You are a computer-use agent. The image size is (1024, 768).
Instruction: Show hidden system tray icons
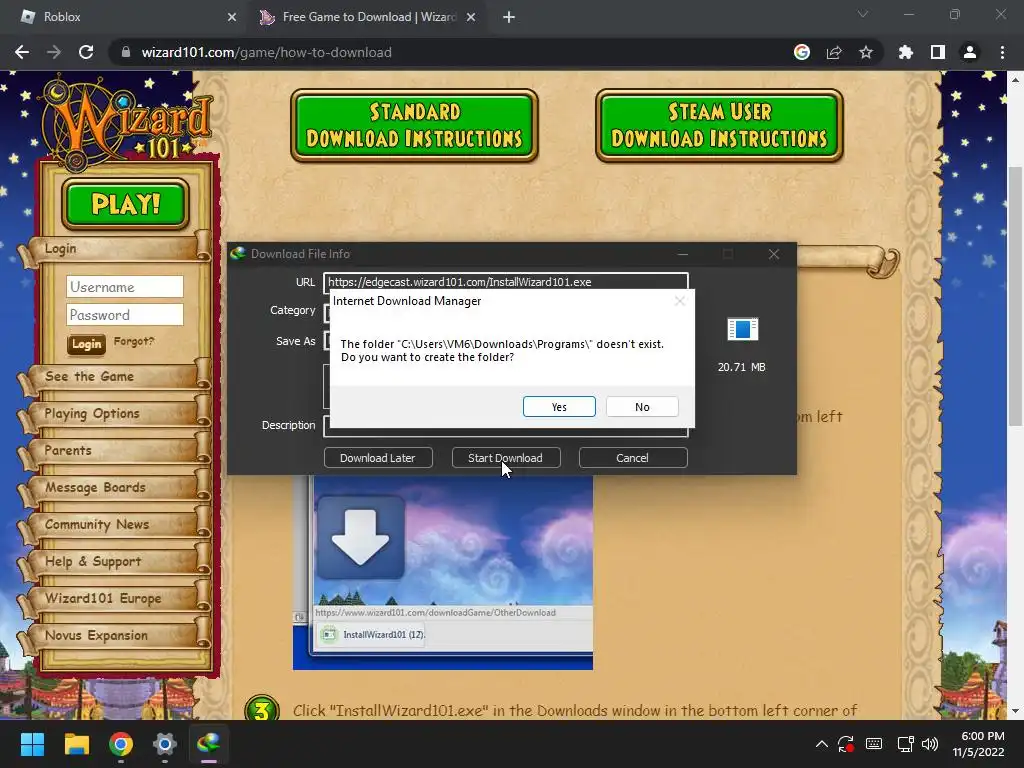pyautogui.click(x=822, y=744)
